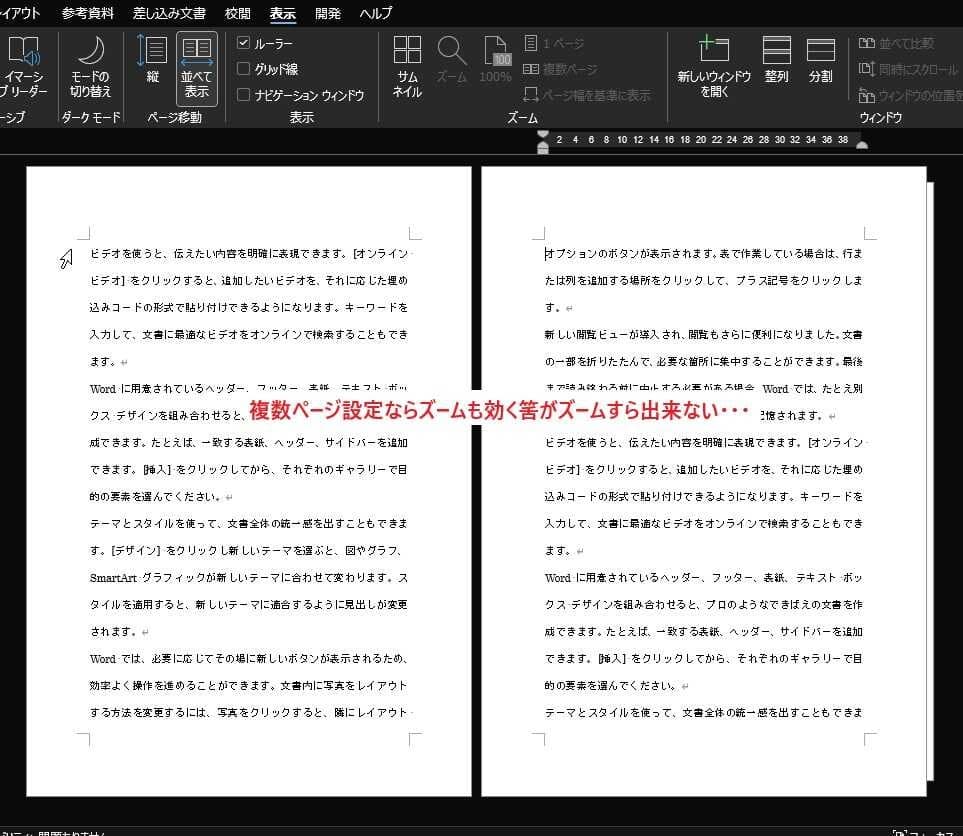Click the 分割 split window icon
963x836 pixels.
pos(820,61)
